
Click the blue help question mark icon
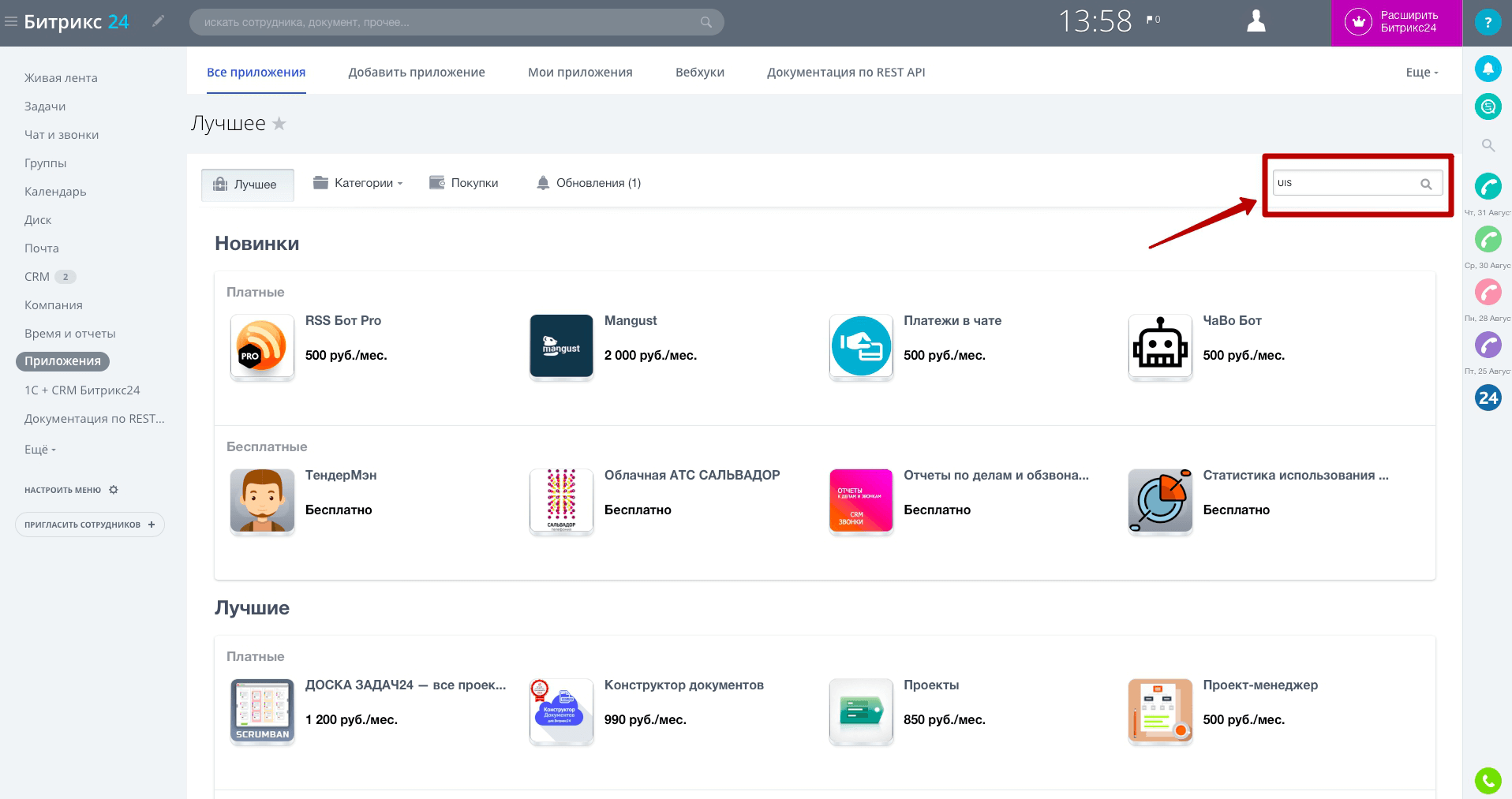(1488, 22)
